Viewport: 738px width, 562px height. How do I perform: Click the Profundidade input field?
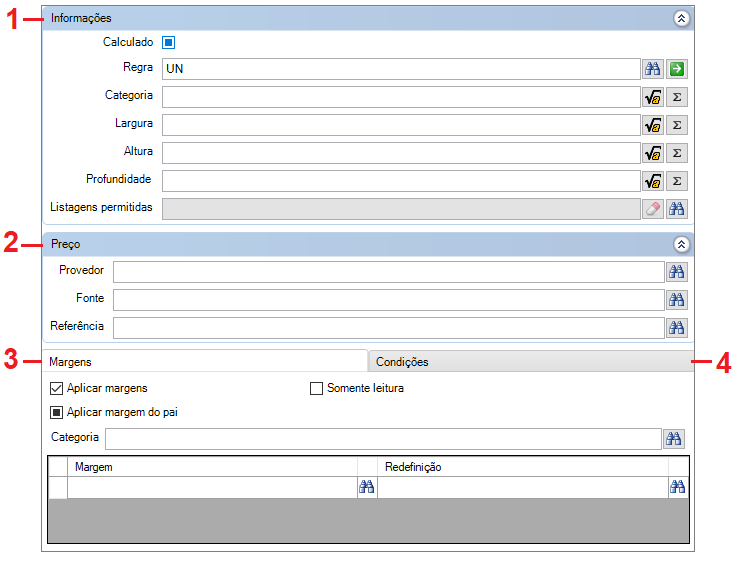click(401, 181)
